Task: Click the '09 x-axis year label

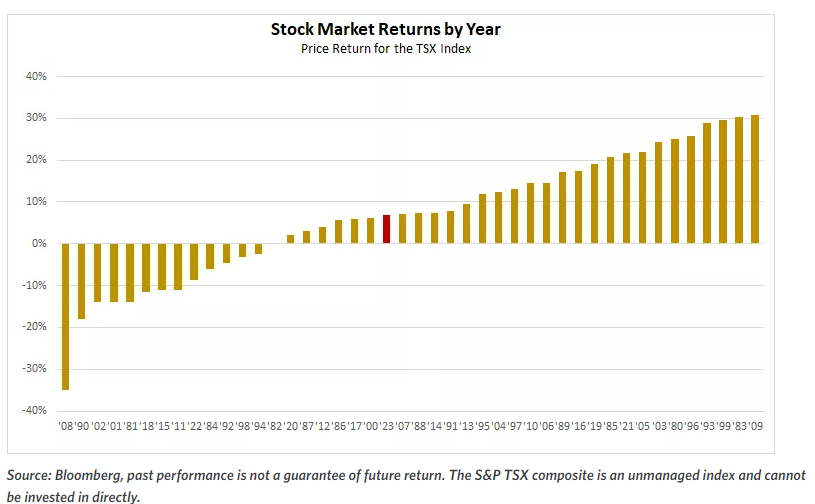Action: tap(755, 427)
